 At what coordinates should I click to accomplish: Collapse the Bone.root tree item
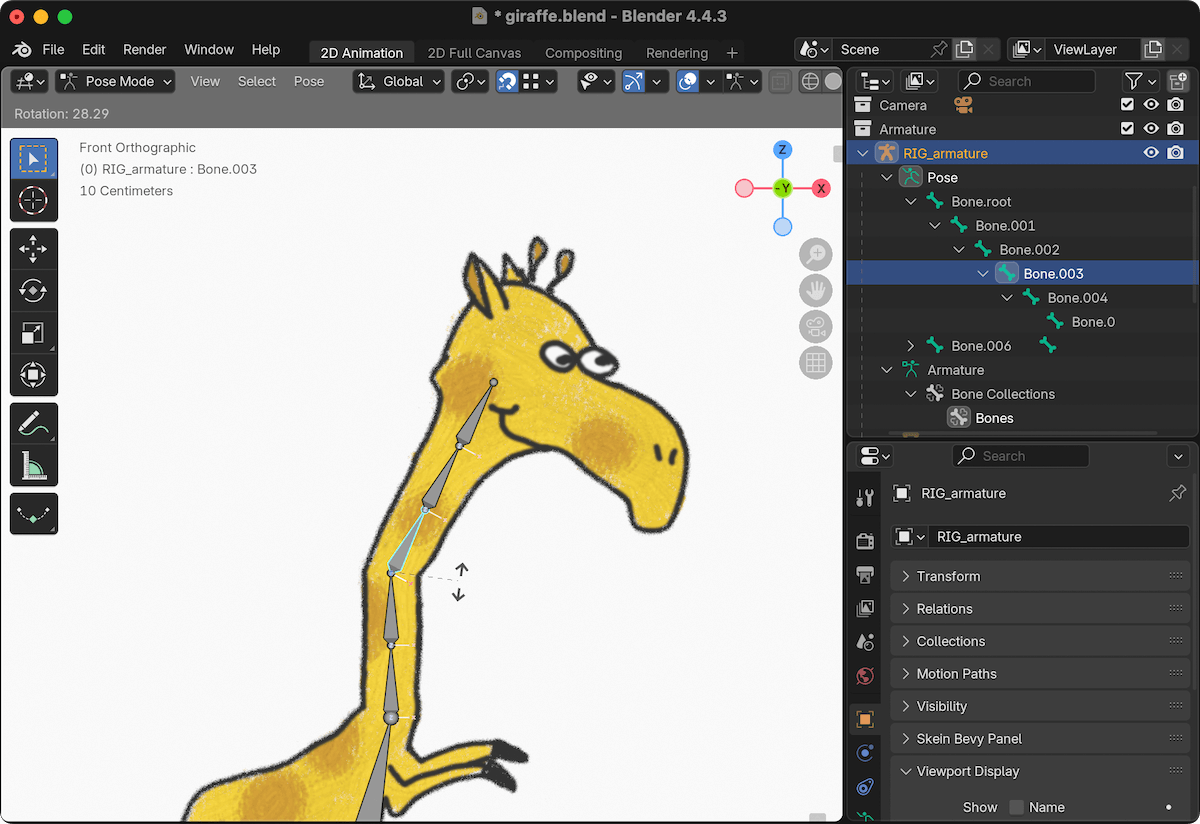(x=911, y=201)
